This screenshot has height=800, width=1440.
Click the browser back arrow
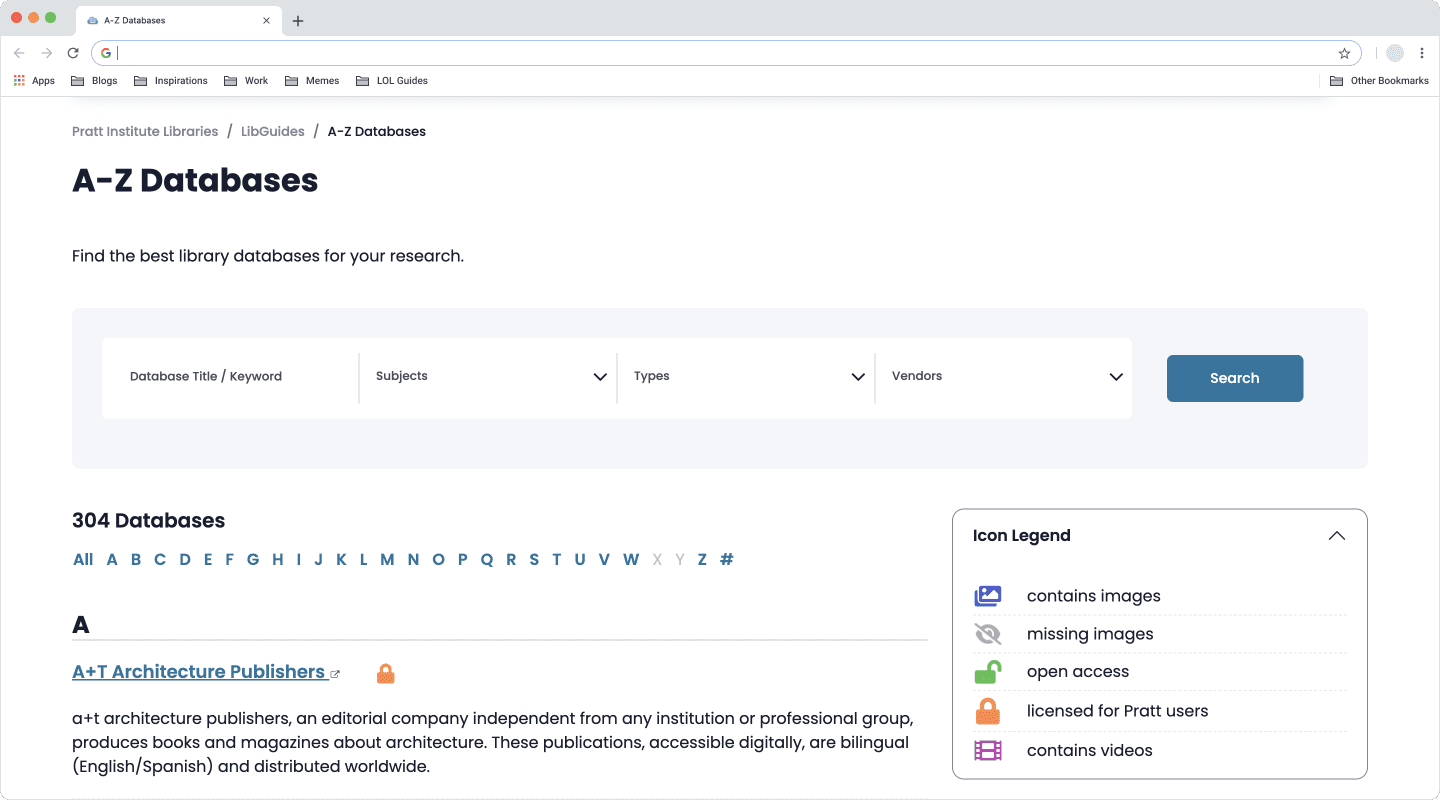[x=19, y=53]
